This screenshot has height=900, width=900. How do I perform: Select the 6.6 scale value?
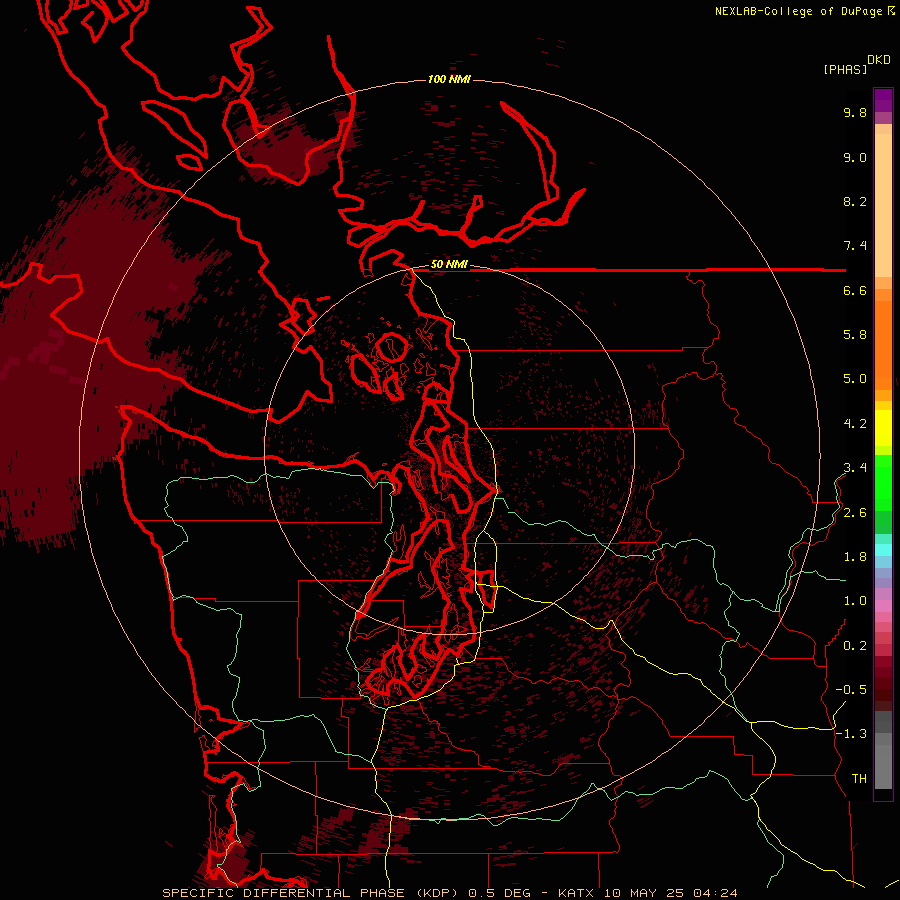[x=855, y=290]
